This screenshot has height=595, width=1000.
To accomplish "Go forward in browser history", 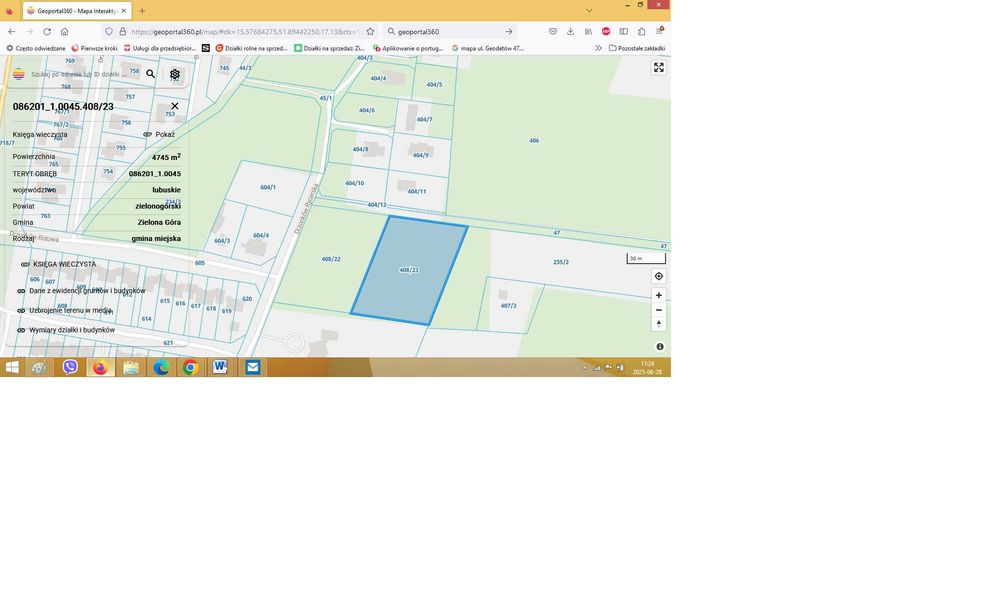I will 29,31.
